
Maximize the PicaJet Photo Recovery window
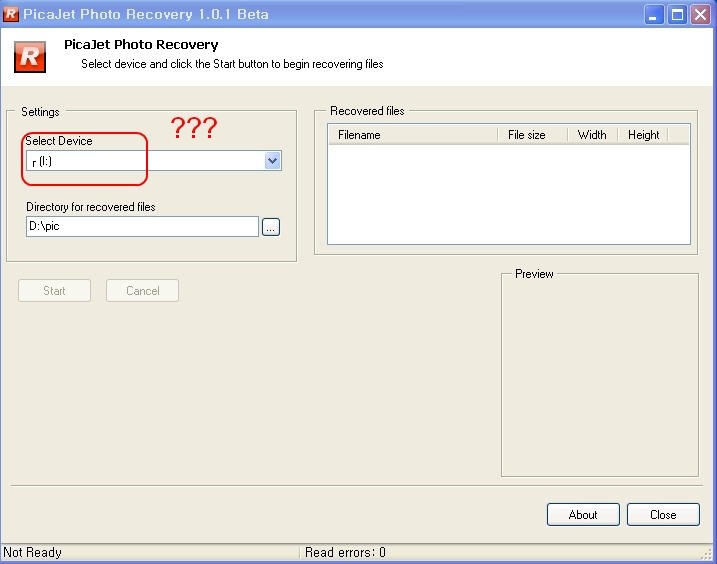click(677, 14)
